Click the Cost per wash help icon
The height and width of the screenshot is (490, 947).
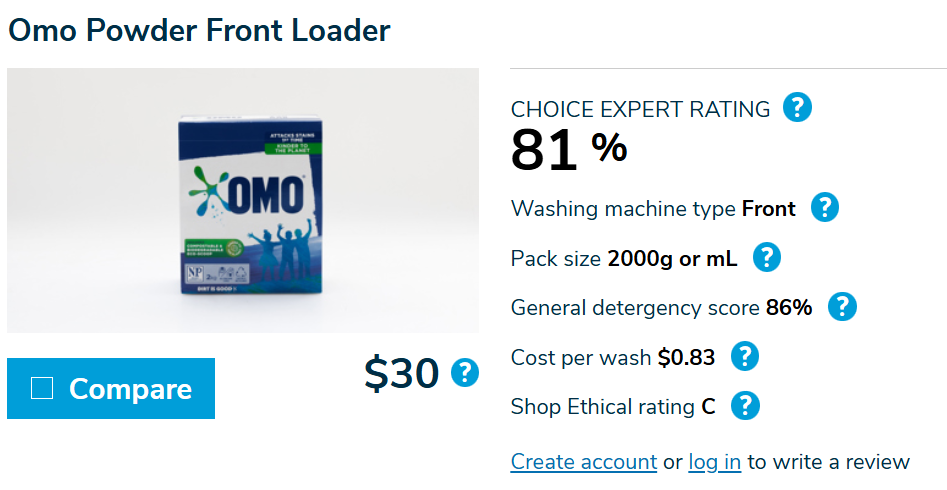coord(745,357)
